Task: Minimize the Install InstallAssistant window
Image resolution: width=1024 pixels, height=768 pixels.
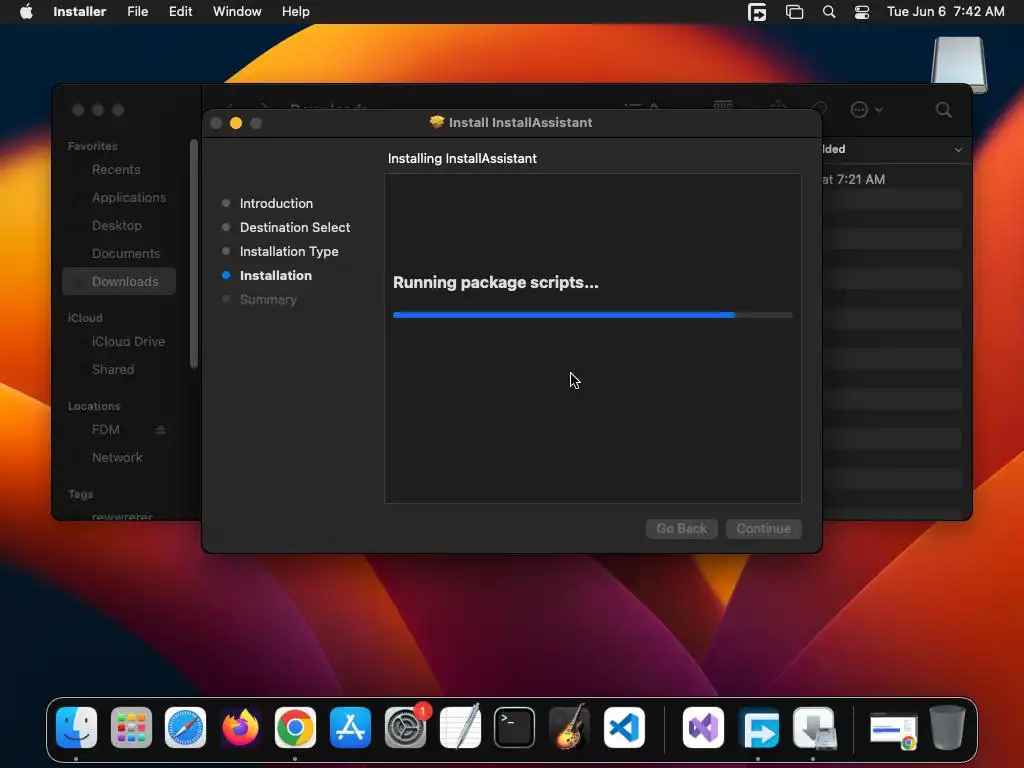Action: pyautogui.click(x=236, y=123)
